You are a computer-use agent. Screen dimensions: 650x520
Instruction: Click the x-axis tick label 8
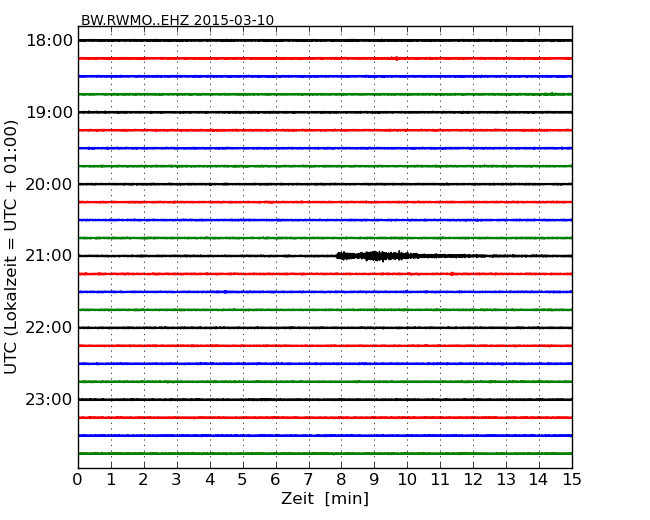coord(341,480)
